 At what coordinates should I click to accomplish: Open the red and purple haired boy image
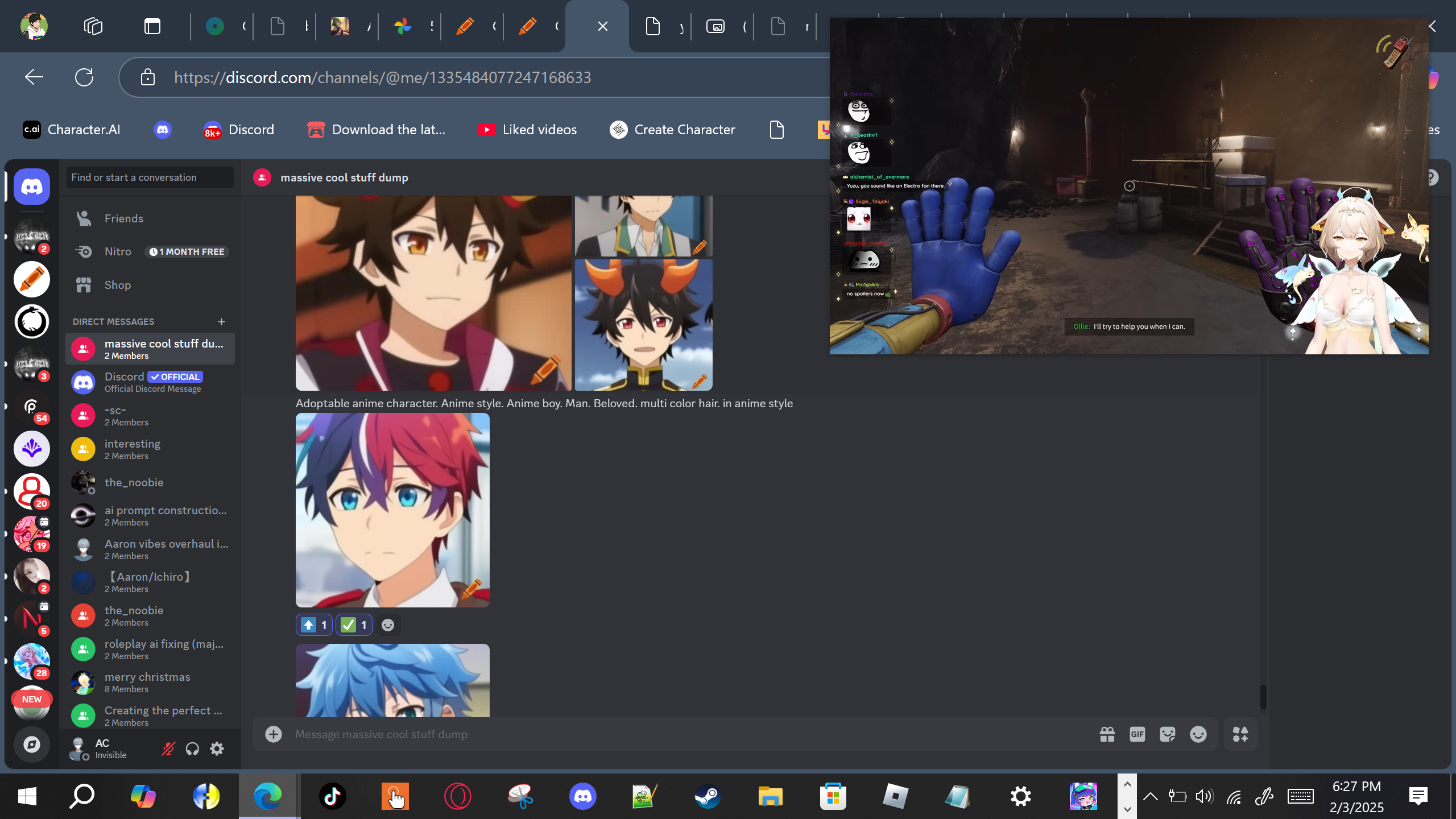(x=392, y=510)
